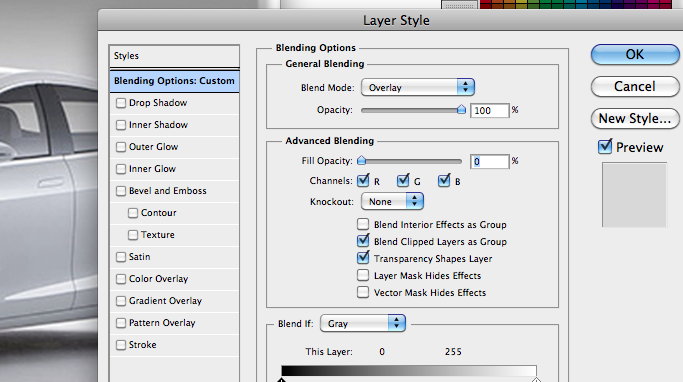Click the Drop Shadow label
Image resolution: width=683 pixels, height=382 pixels.
click(x=158, y=103)
